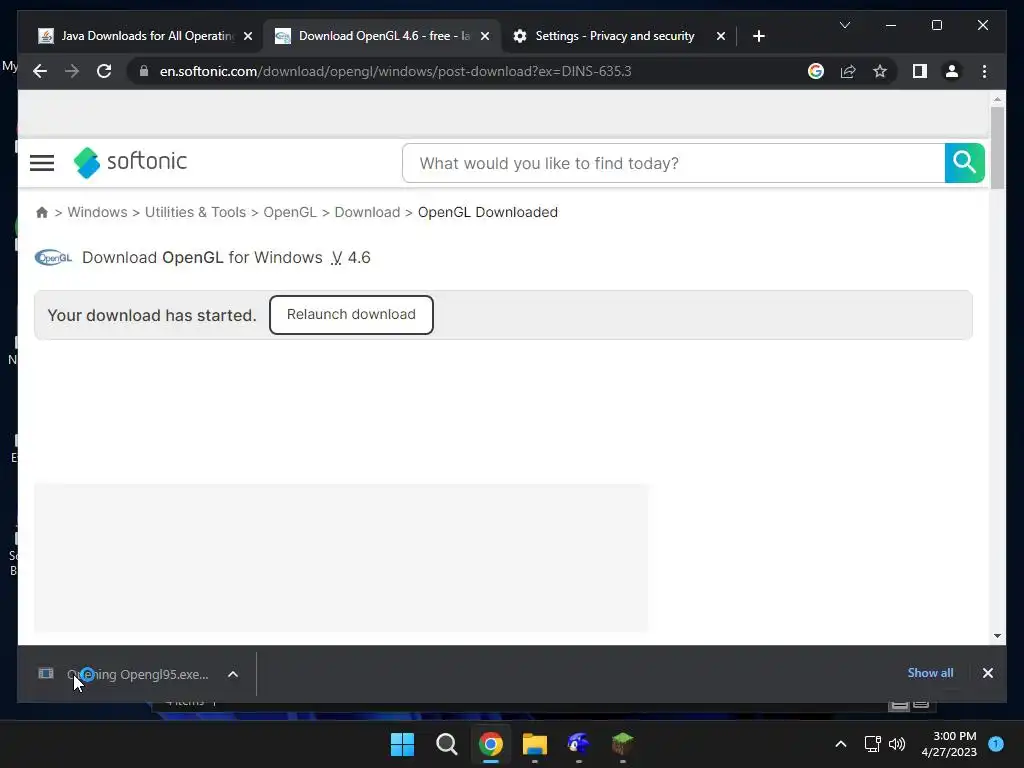Share this page using the share icon

(848, 71)
